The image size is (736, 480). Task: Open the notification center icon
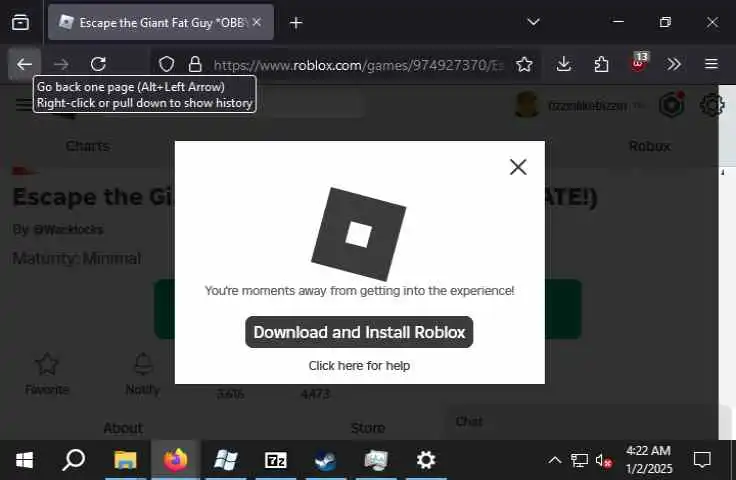click(x=702, y=460)
